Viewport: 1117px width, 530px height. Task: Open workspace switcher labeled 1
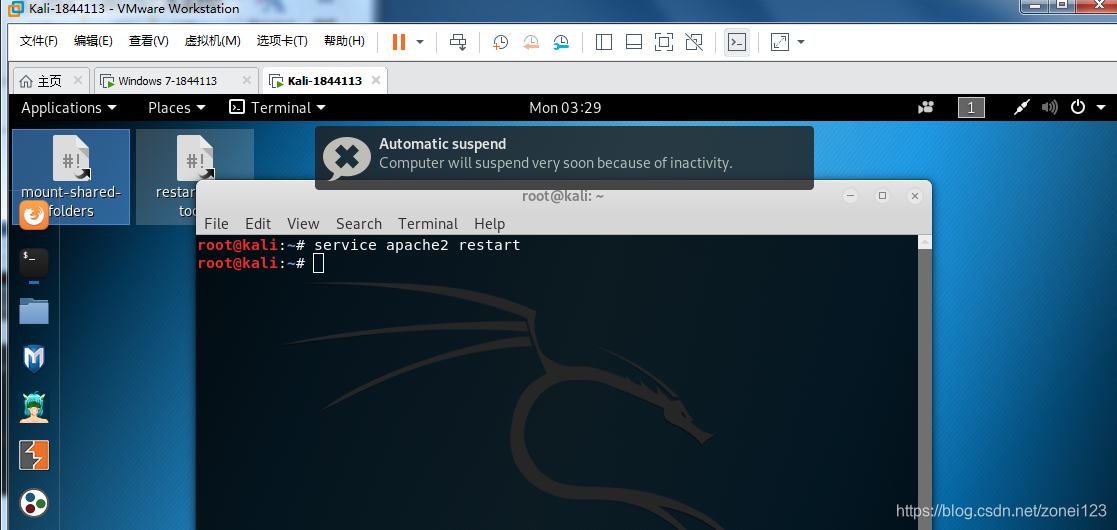(x=971, y=108)
